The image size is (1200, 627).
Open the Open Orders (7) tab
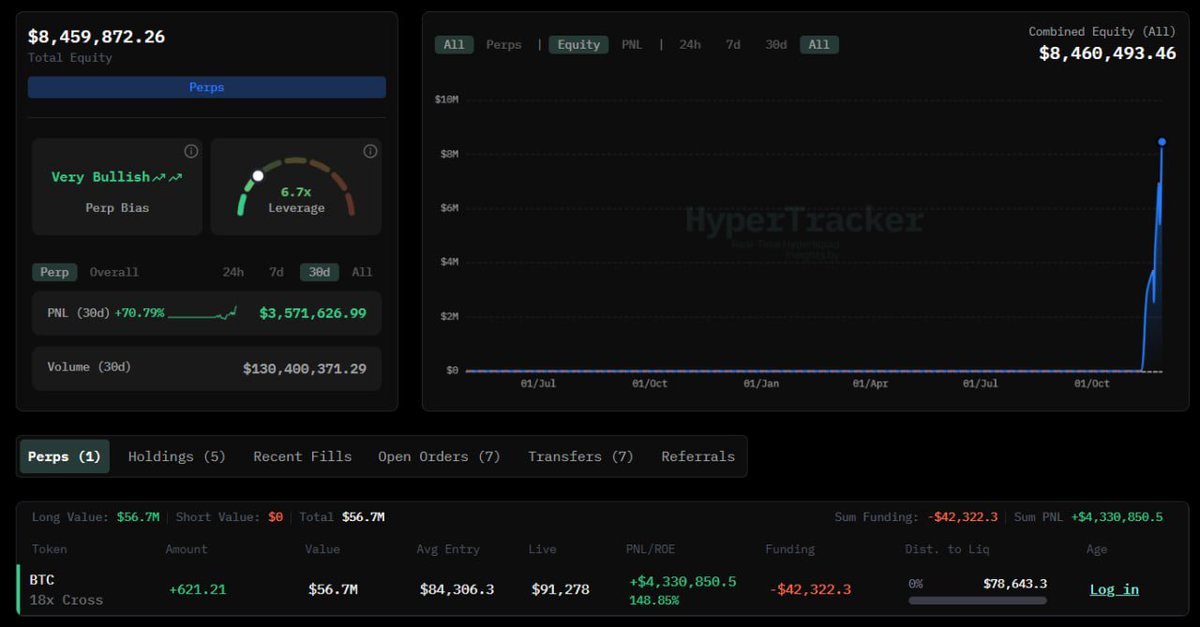point(439,456)
